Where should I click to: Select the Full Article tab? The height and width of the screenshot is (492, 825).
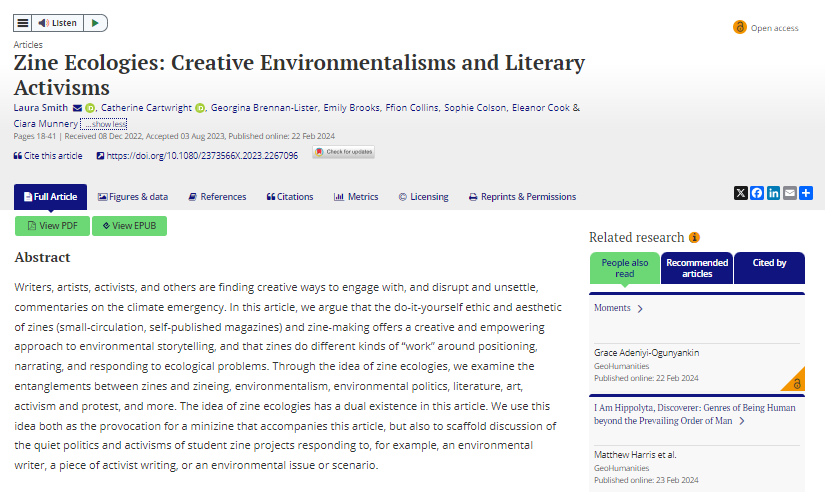click(x=51, y=197)
